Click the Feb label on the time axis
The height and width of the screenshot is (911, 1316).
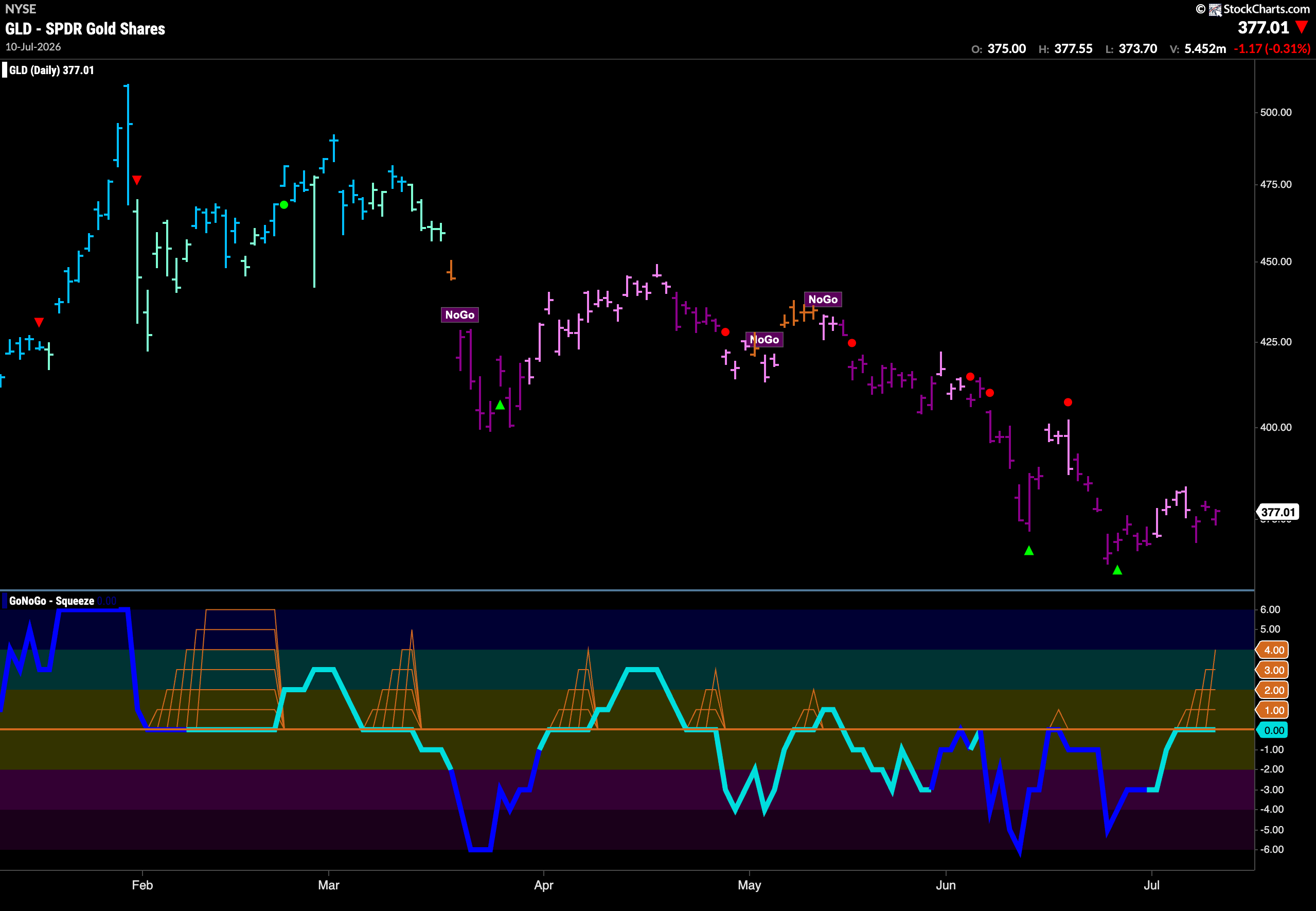[x=142, y=885]
